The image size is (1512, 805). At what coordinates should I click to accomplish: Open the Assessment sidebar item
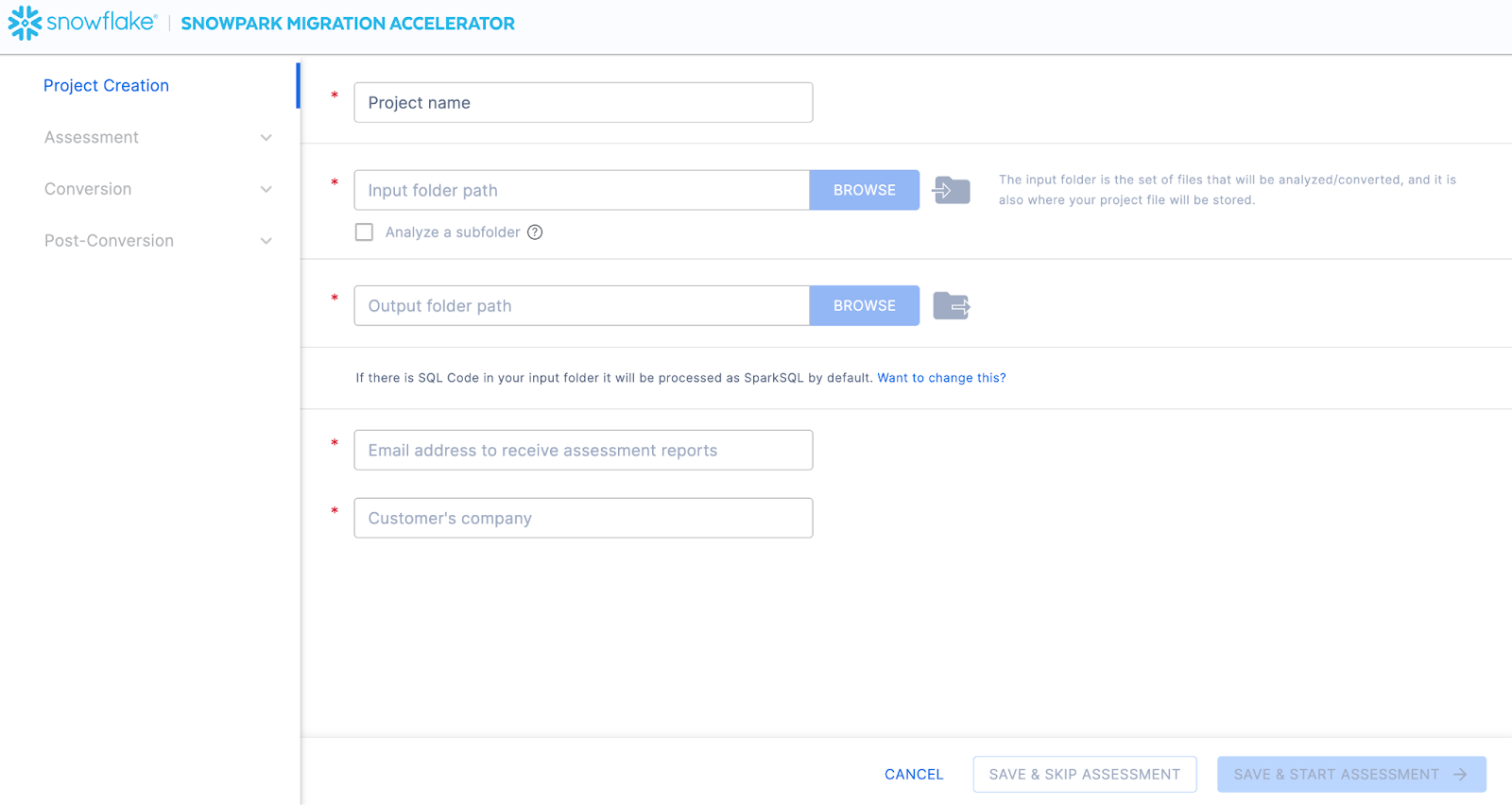pos(92,138)
